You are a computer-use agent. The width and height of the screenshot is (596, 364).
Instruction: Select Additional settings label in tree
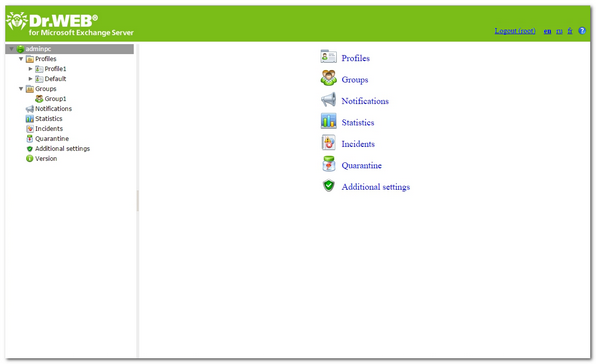tap(62, 149)
